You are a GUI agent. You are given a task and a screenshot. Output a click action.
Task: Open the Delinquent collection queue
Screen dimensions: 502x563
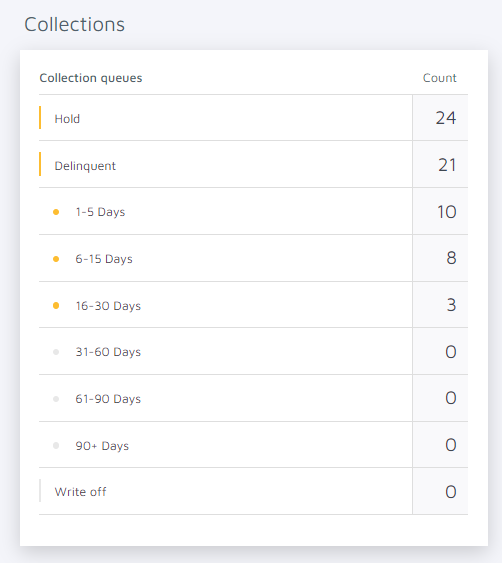click(253, 164)
